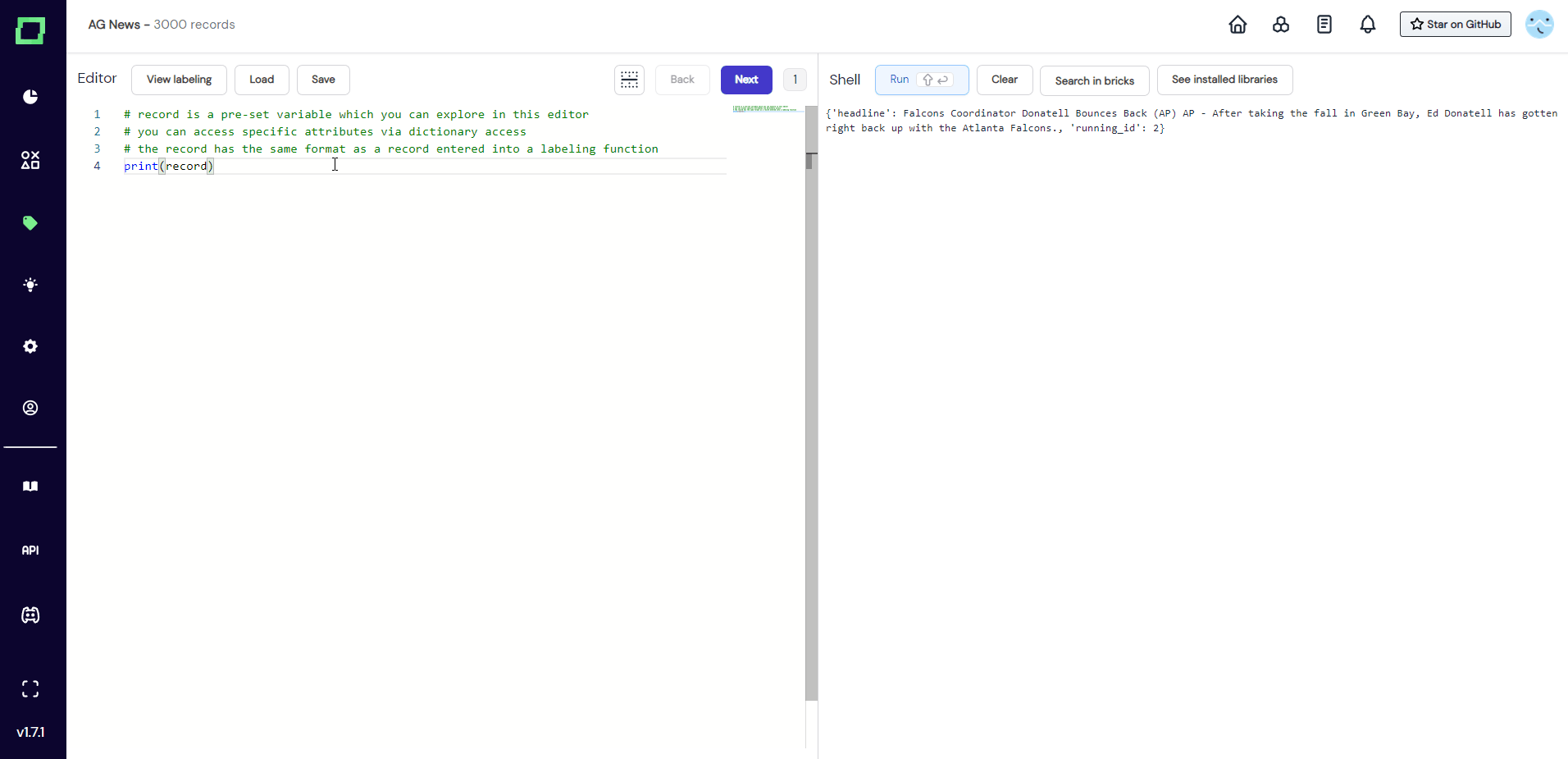Click the record number 1 field

(x=795, y=80)
